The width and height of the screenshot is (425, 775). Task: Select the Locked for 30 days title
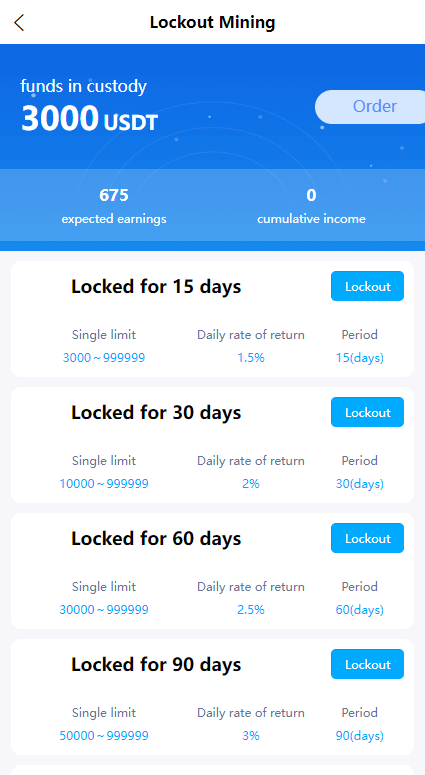pyautogui.click(x=156, y=413)
